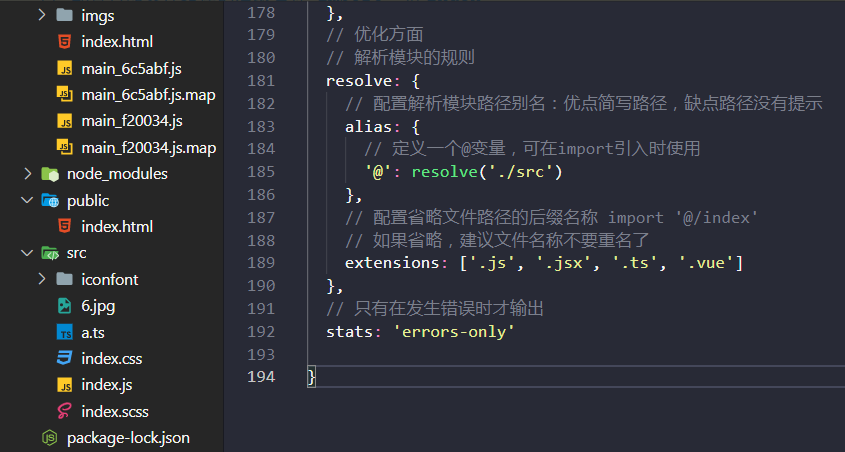Click the comment on line 191 about error output

(435, 309)
